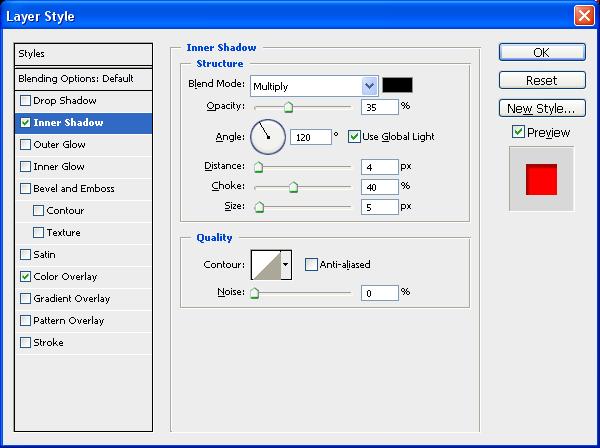The image size is (600, 448).
Task: Tick the Inner Glow checkbox
Action: click(x=25, y=166)
